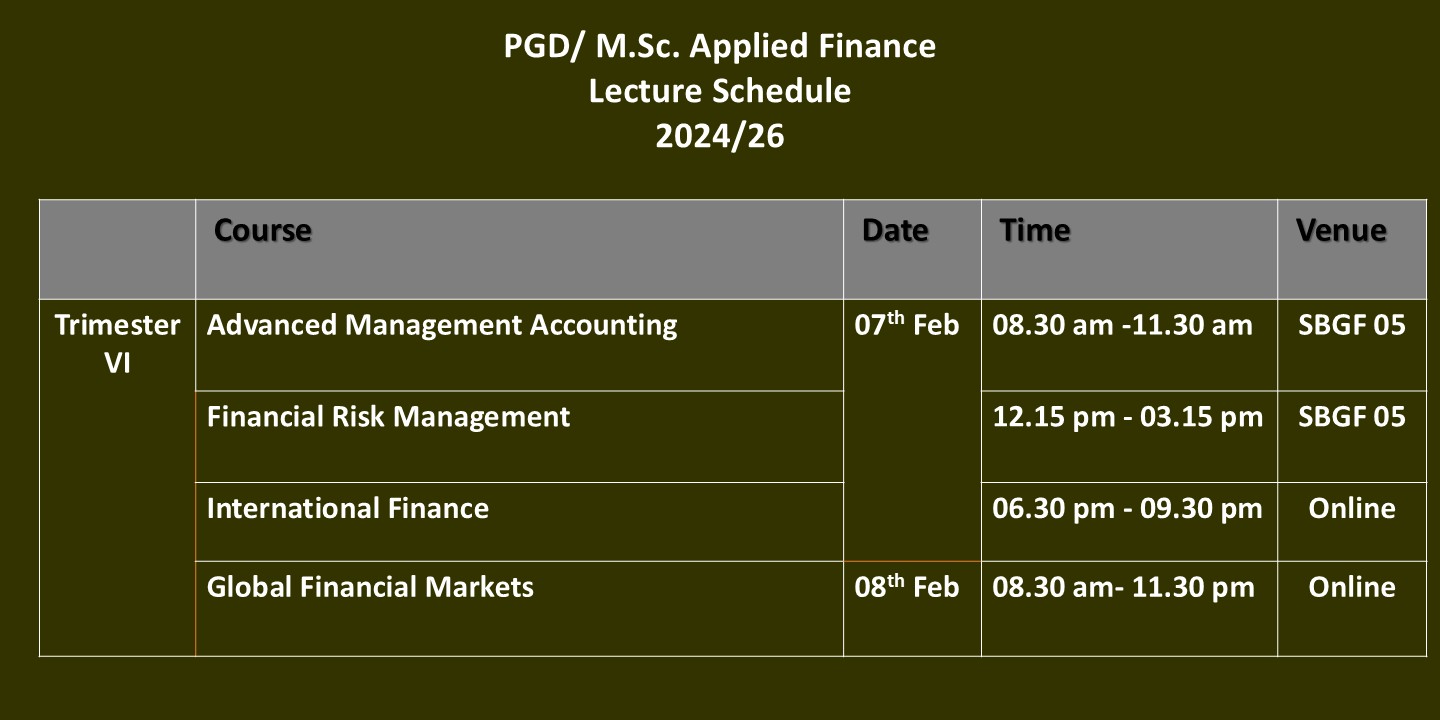The image size is (1440, 720).
Task: Click the 08.30 am -11.30 am time slot
Action: pyautogui.click(x=1122, y=325)
